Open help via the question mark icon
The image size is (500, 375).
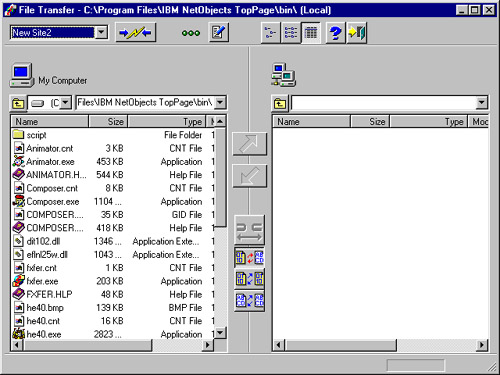pos(335,33)
